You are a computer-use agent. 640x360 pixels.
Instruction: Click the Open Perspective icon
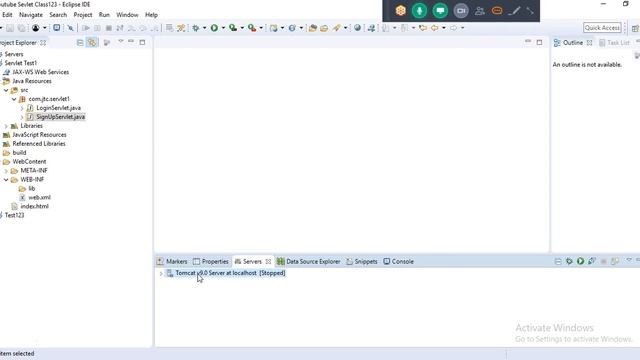point(635,28)
